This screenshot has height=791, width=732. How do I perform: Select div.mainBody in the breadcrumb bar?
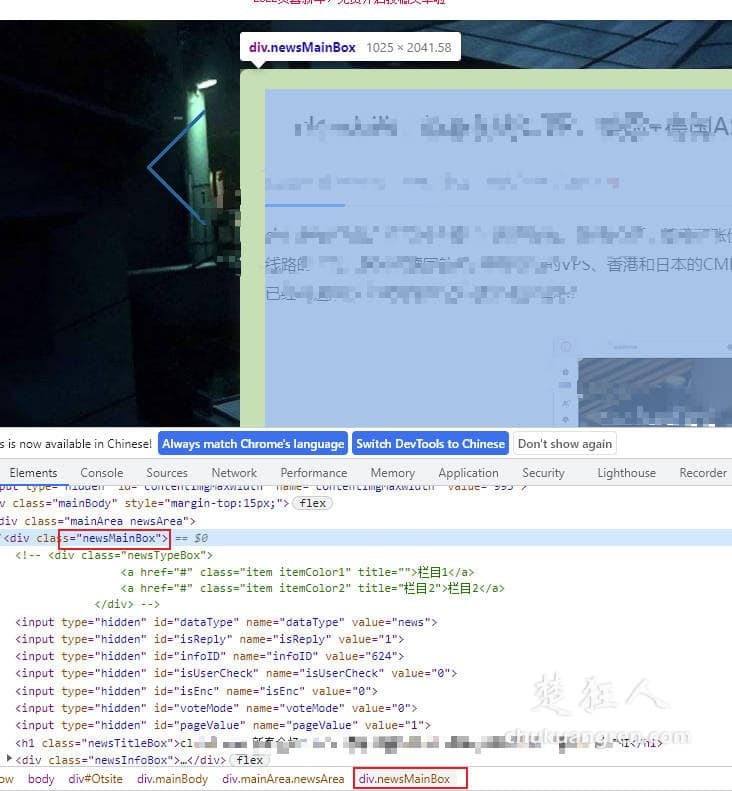172,779
